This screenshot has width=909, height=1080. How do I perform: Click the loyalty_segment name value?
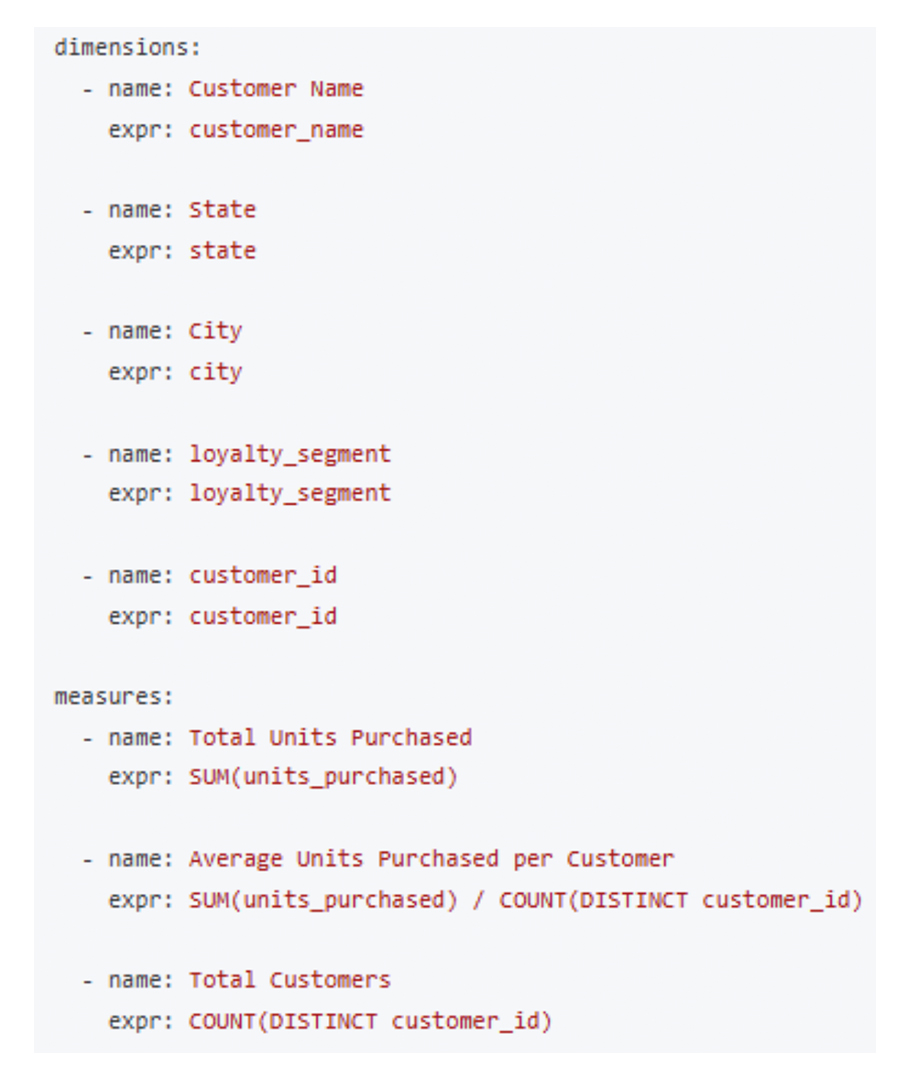click(290, 454)
